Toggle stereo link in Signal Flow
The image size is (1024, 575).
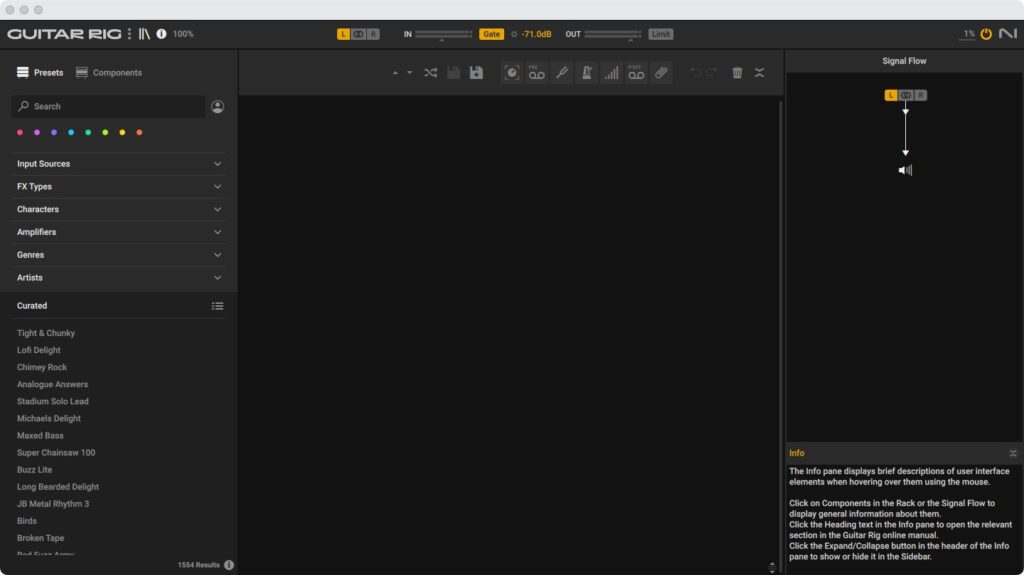[906, 95]
